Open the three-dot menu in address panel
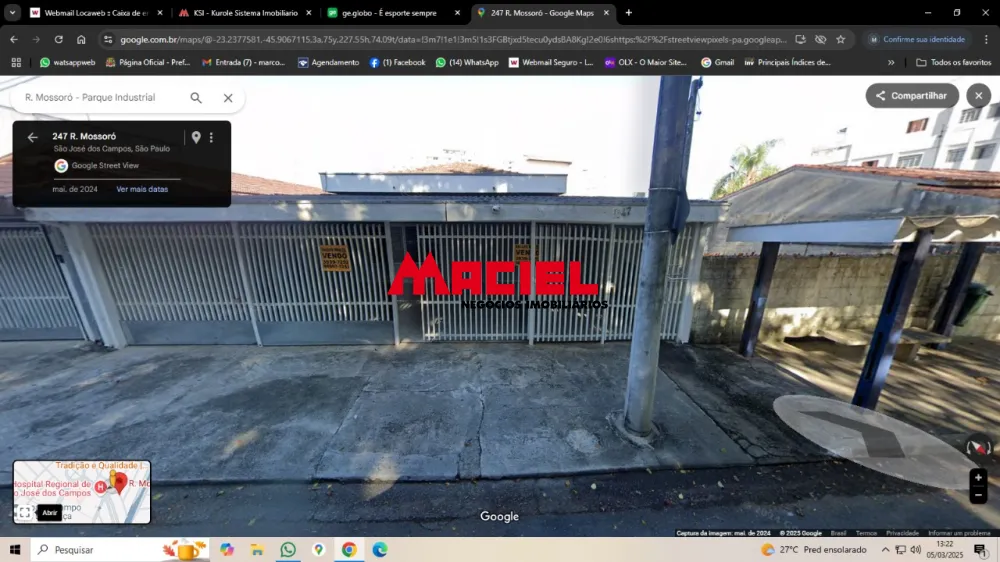 click(x=211, y=138)
